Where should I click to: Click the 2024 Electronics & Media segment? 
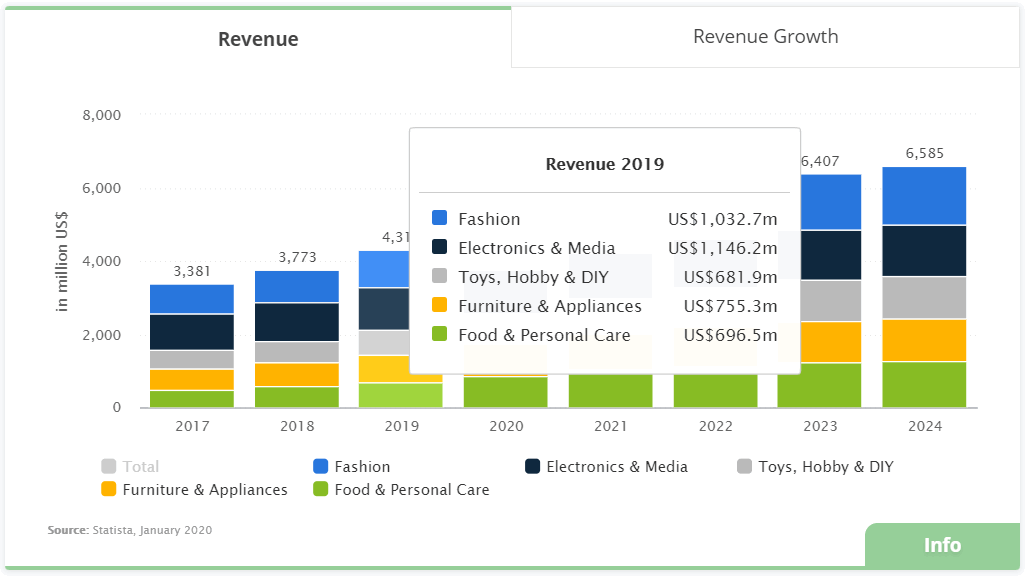[923, 250]
